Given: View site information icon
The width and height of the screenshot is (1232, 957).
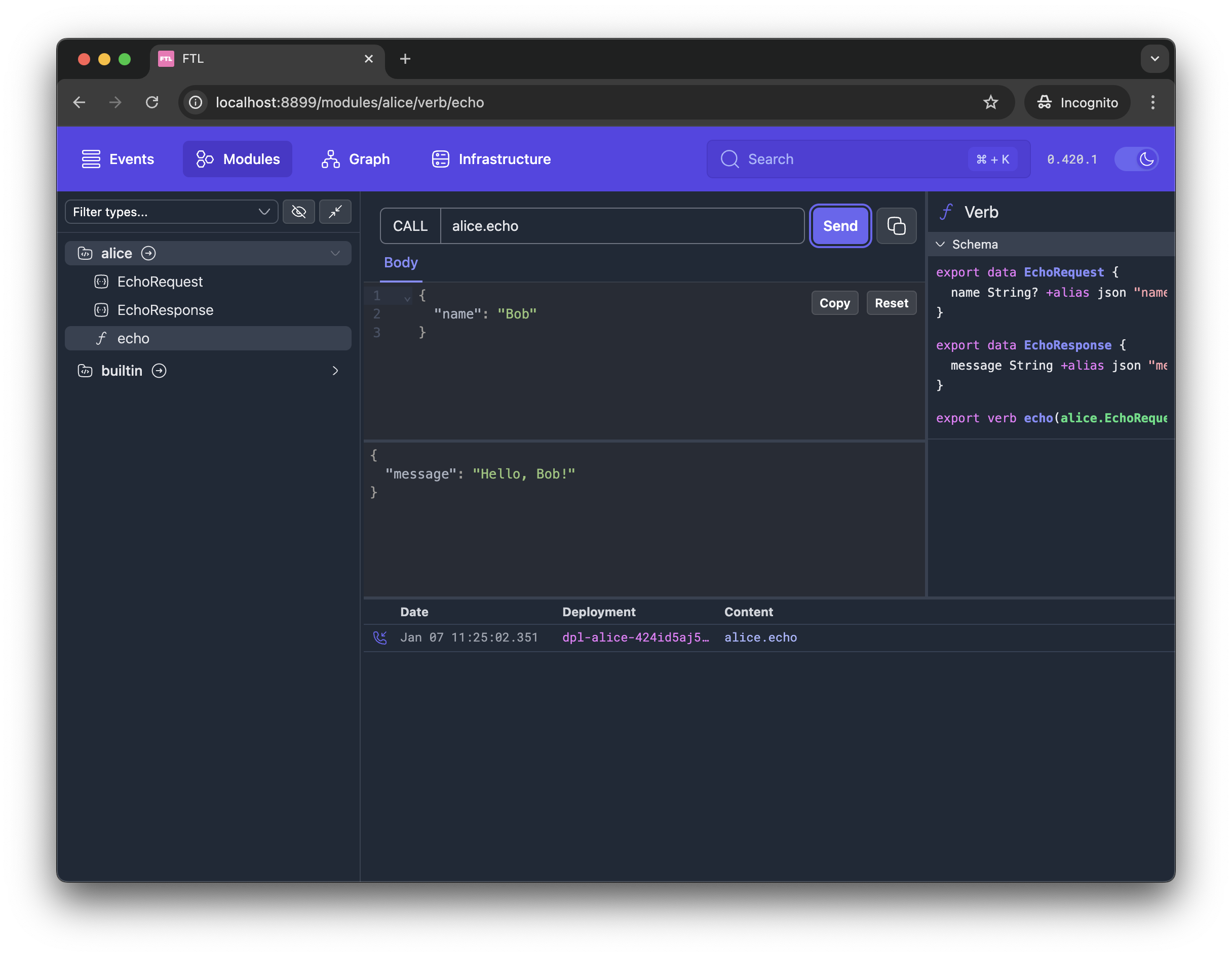Looking at the screenshot, I should pyautogui.click(x=195, y=102).
